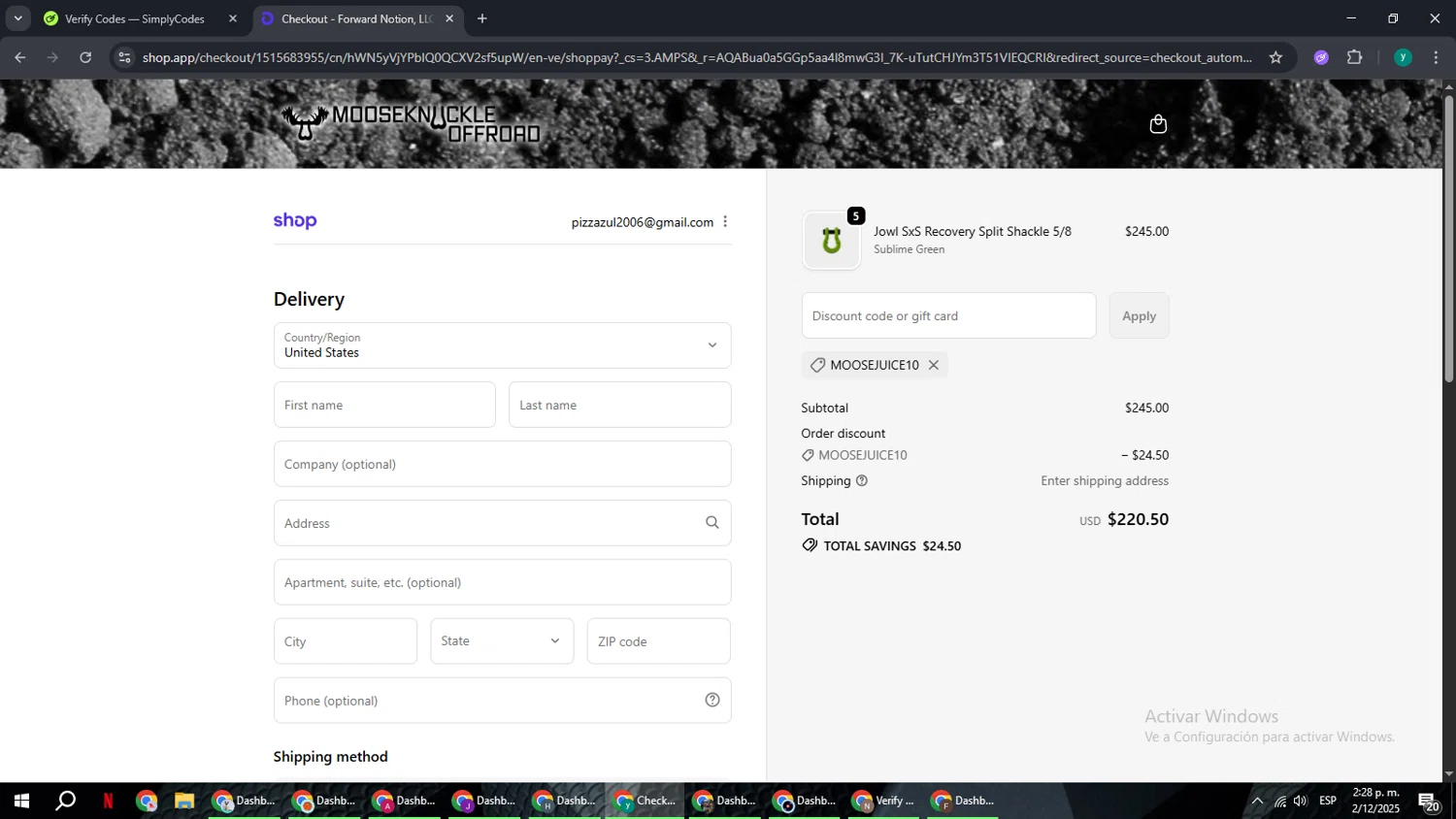Open the taskbar Checkout Chrome window
The width and height of the screenshot is (1456, 819).
point(645,801)
